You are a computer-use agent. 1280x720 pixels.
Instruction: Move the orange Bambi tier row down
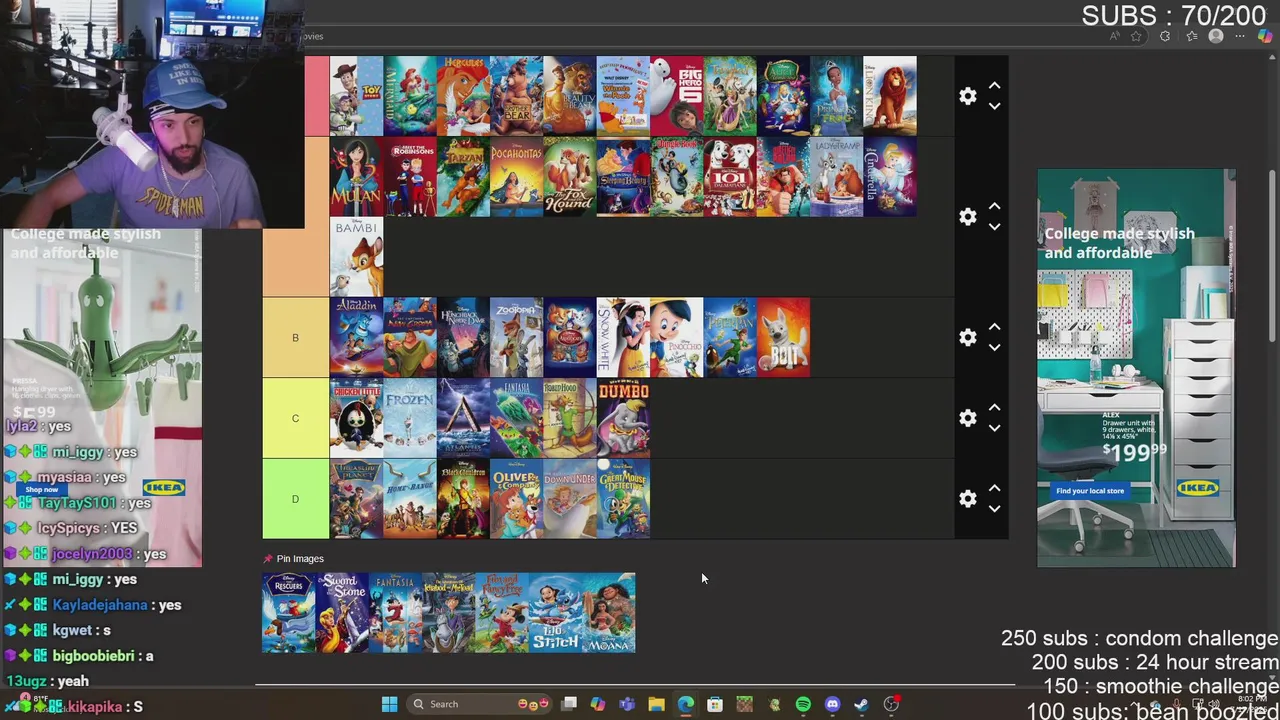tap(994, 227)
